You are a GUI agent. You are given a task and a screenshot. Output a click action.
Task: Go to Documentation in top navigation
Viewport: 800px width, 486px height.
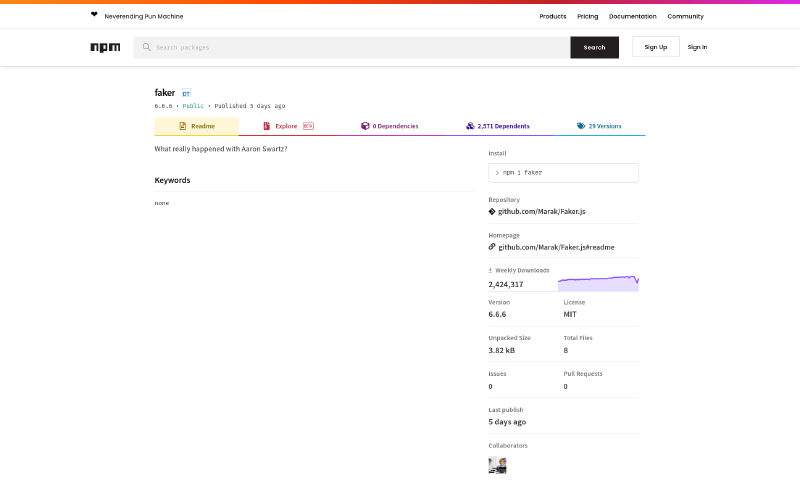point(633,16)
